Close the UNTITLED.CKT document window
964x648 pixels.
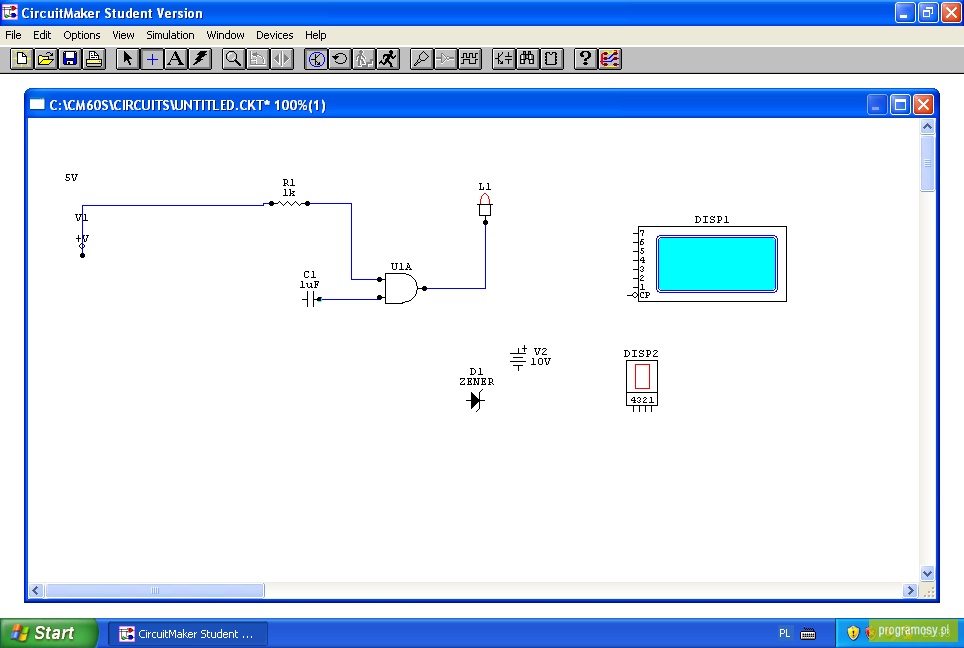pyautogui.click(x=923, y=105)
